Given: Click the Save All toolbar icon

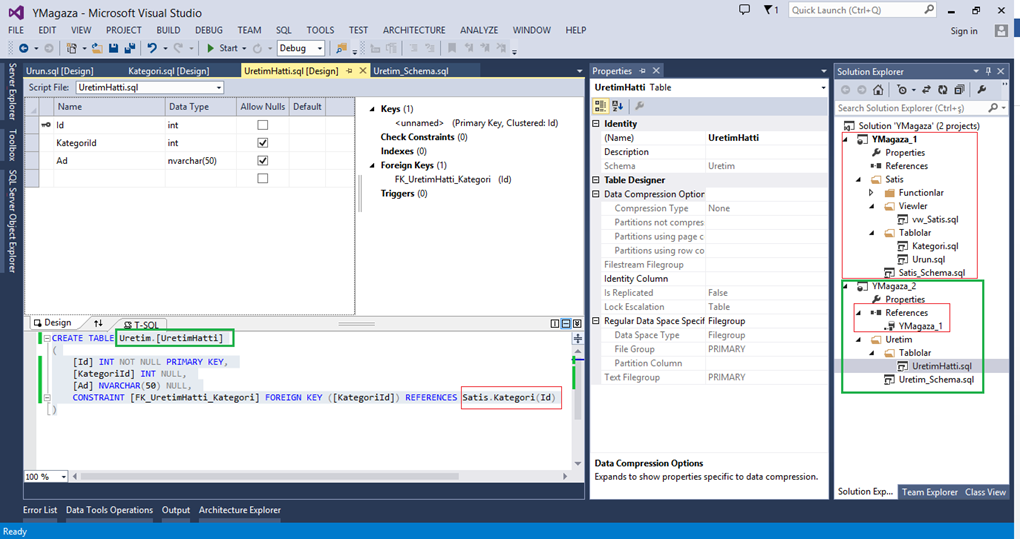Looking at the screenshot, I should [x=129, y=48].
